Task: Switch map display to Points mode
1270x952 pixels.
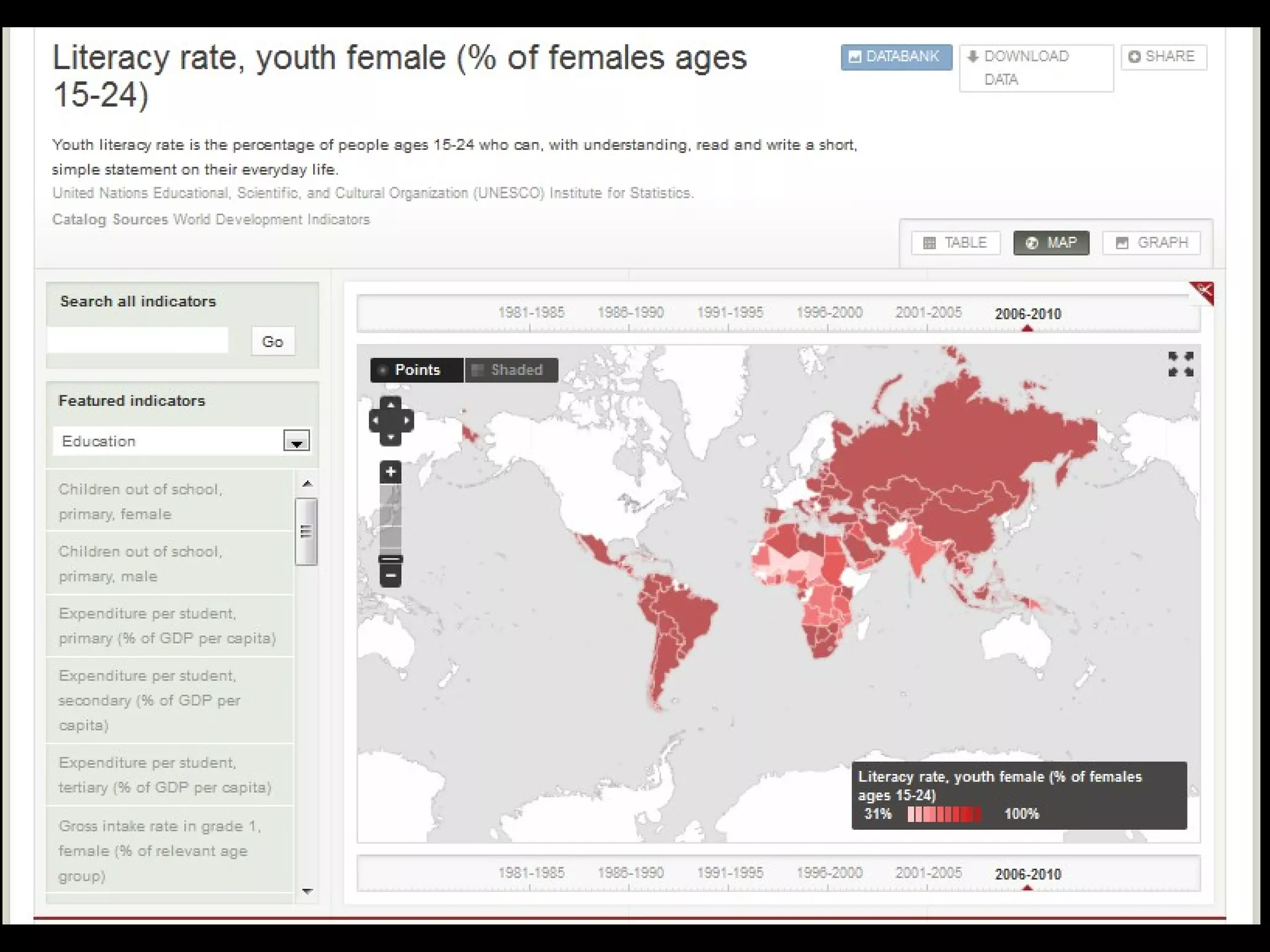Action: 417,370
